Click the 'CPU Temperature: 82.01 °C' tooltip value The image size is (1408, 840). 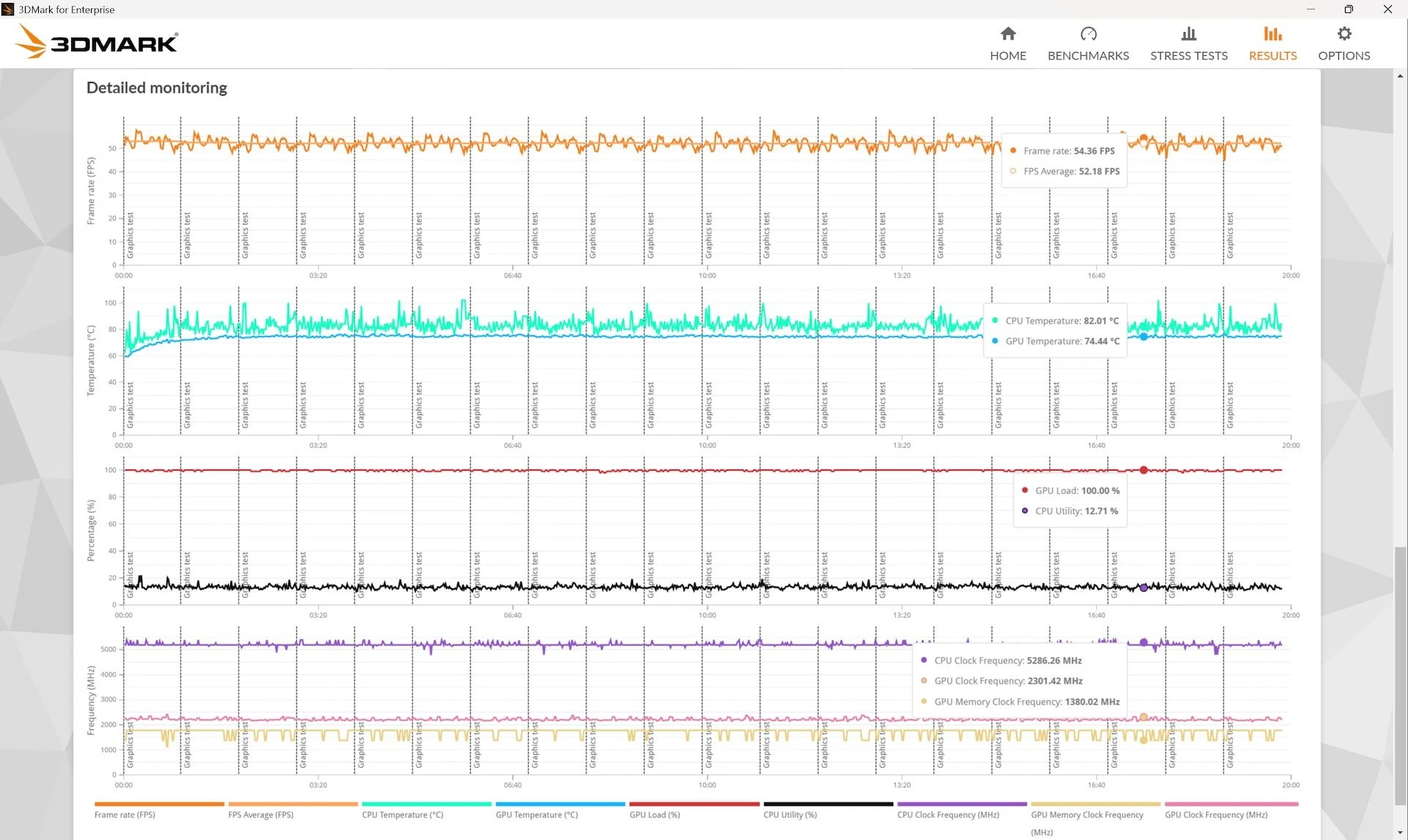1062,321
